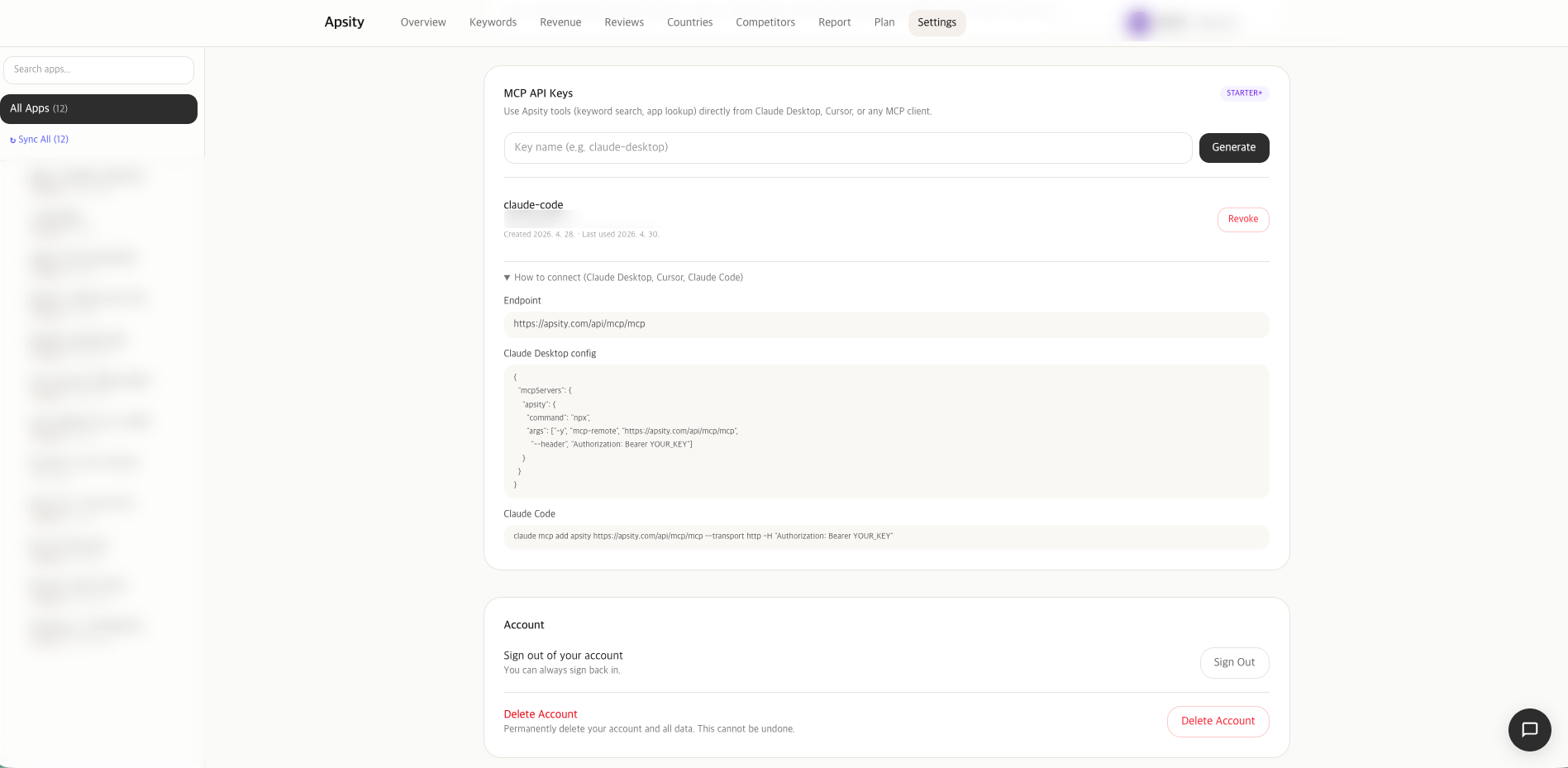Revoke the claude-code API key
Screen dimensions: 1568x768
1242,219
